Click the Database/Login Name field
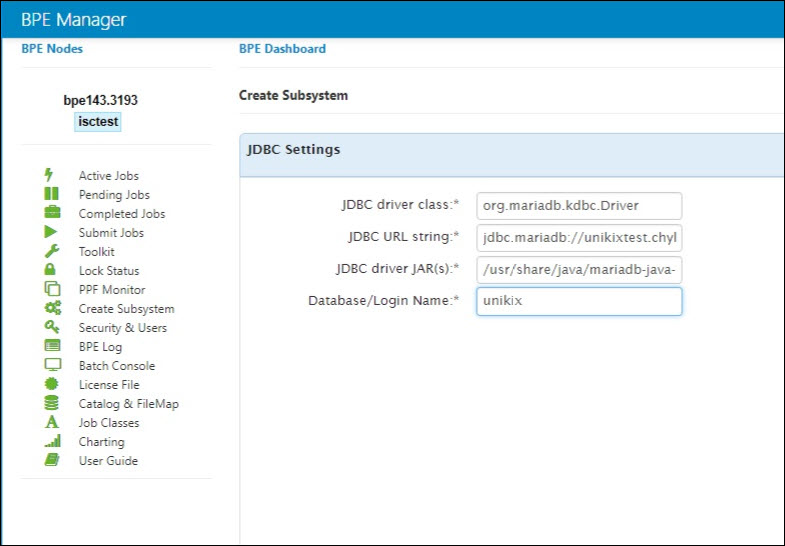This screenshot has width=785, height=546. (579, 301)
